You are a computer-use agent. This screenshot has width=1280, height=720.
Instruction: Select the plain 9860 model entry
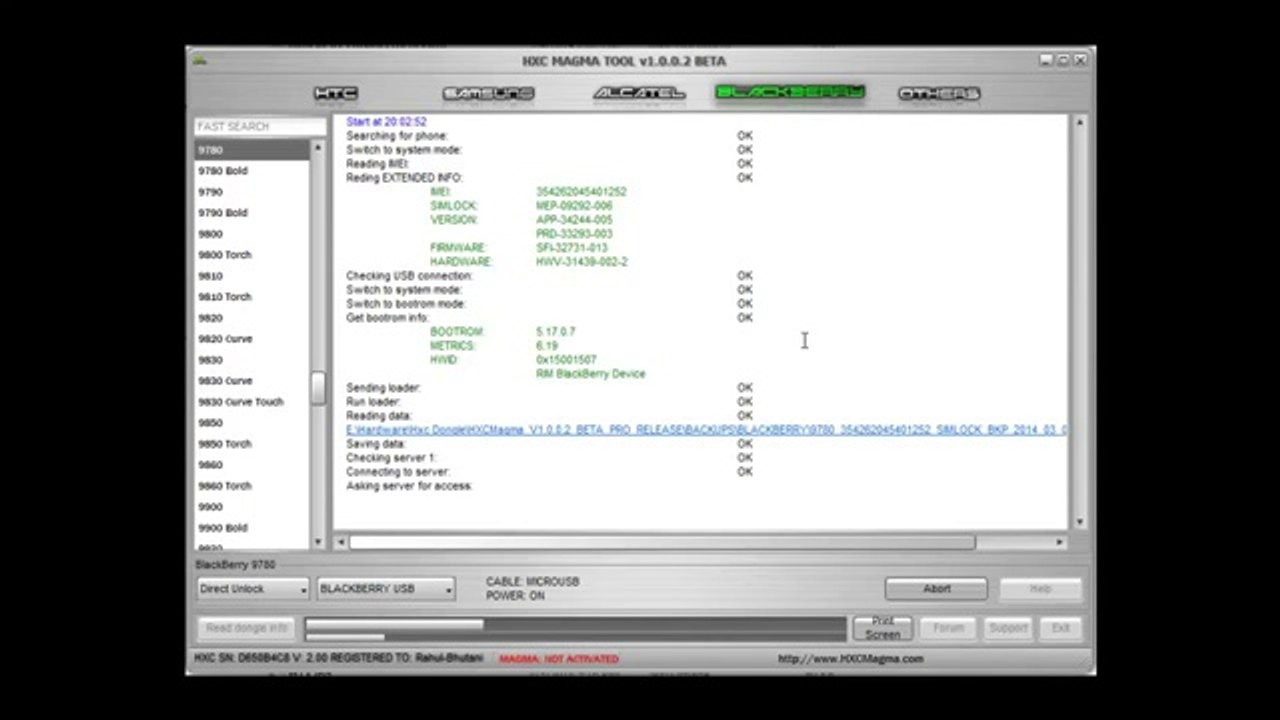(x=252, y=465)
